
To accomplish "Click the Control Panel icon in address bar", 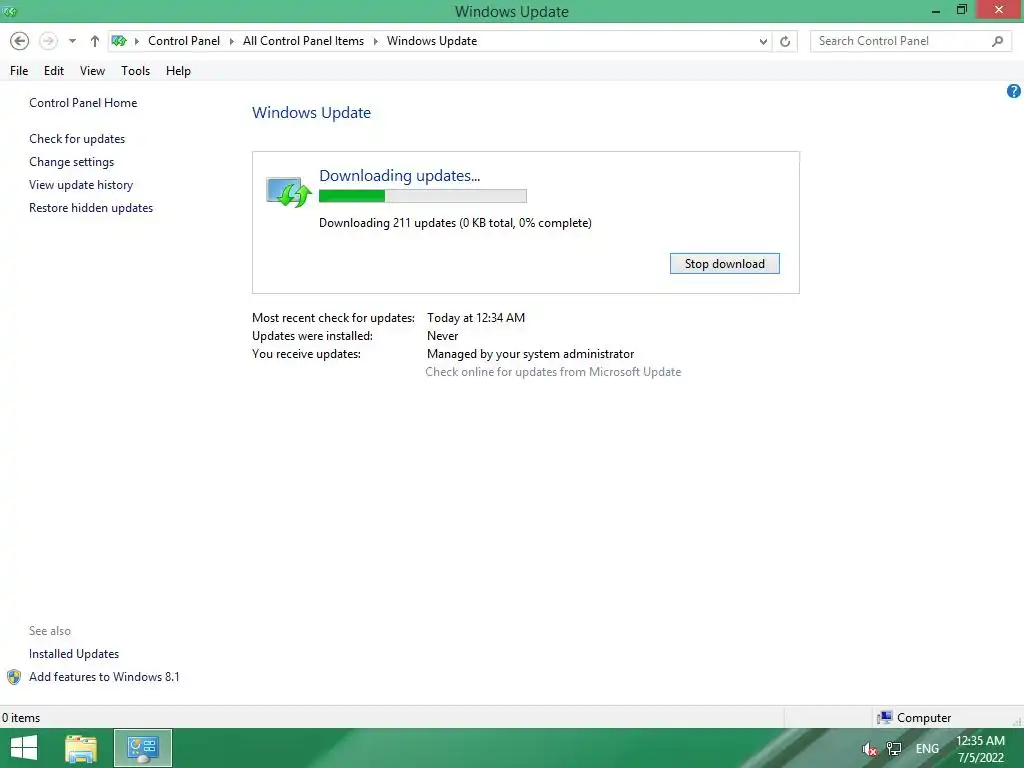I will [119, 41].
